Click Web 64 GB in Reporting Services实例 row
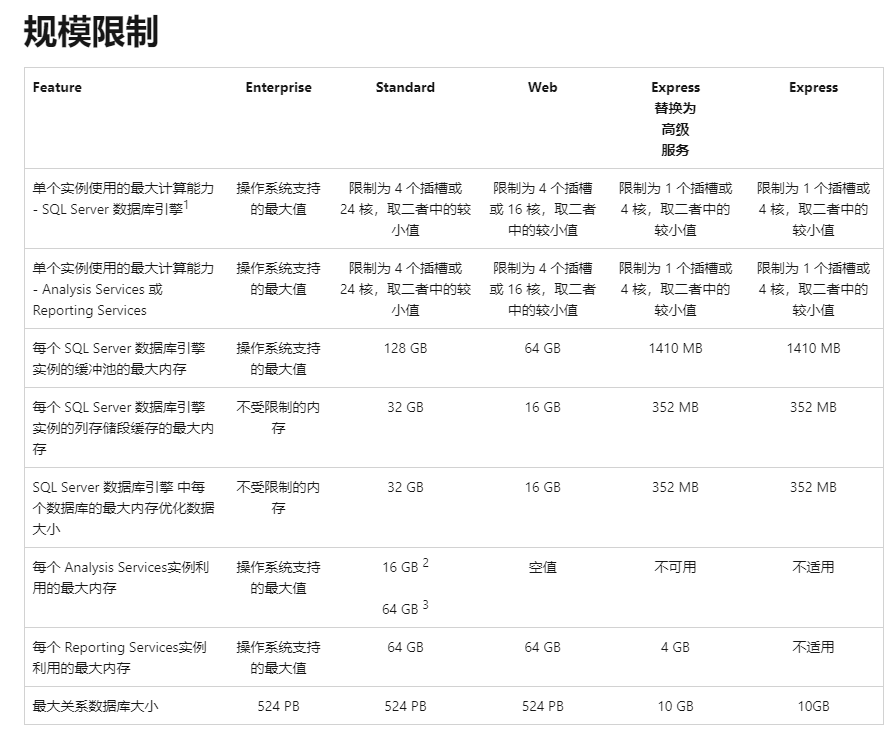896x736 pixels. tap(542, 647)
